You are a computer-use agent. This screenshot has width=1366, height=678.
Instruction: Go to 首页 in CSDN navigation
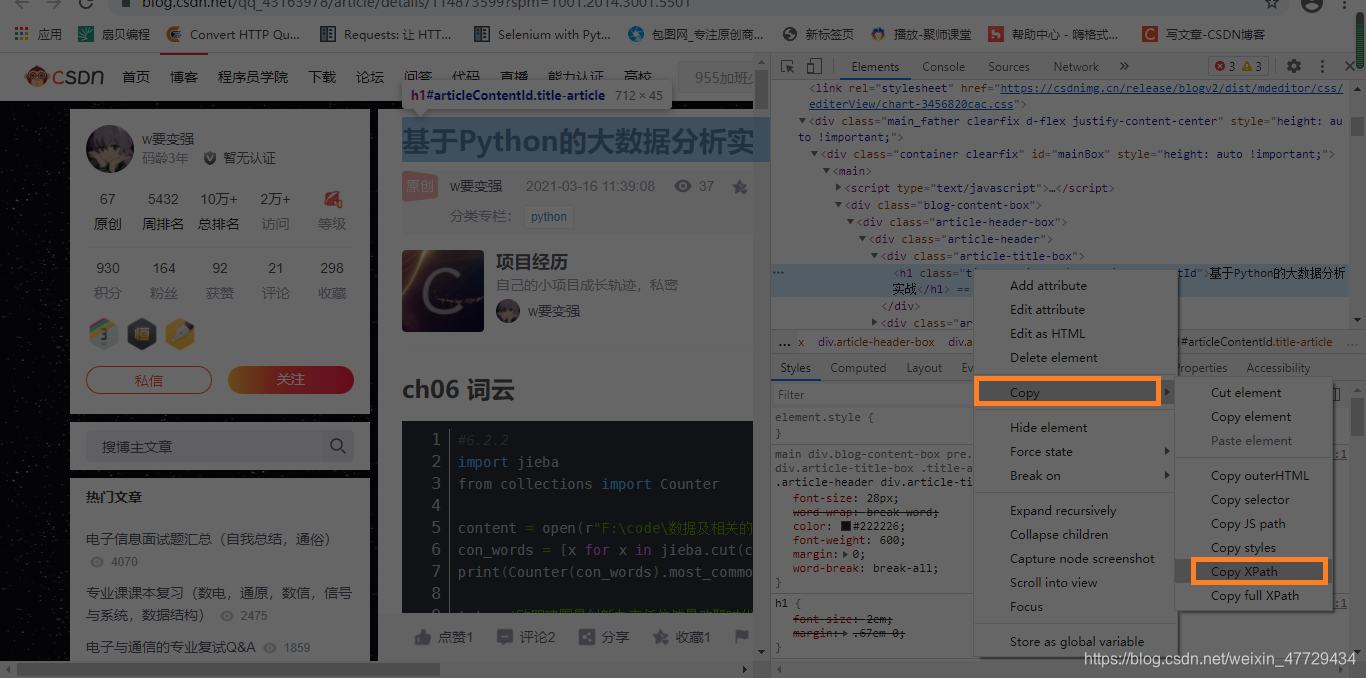click(x=136, y=77)
